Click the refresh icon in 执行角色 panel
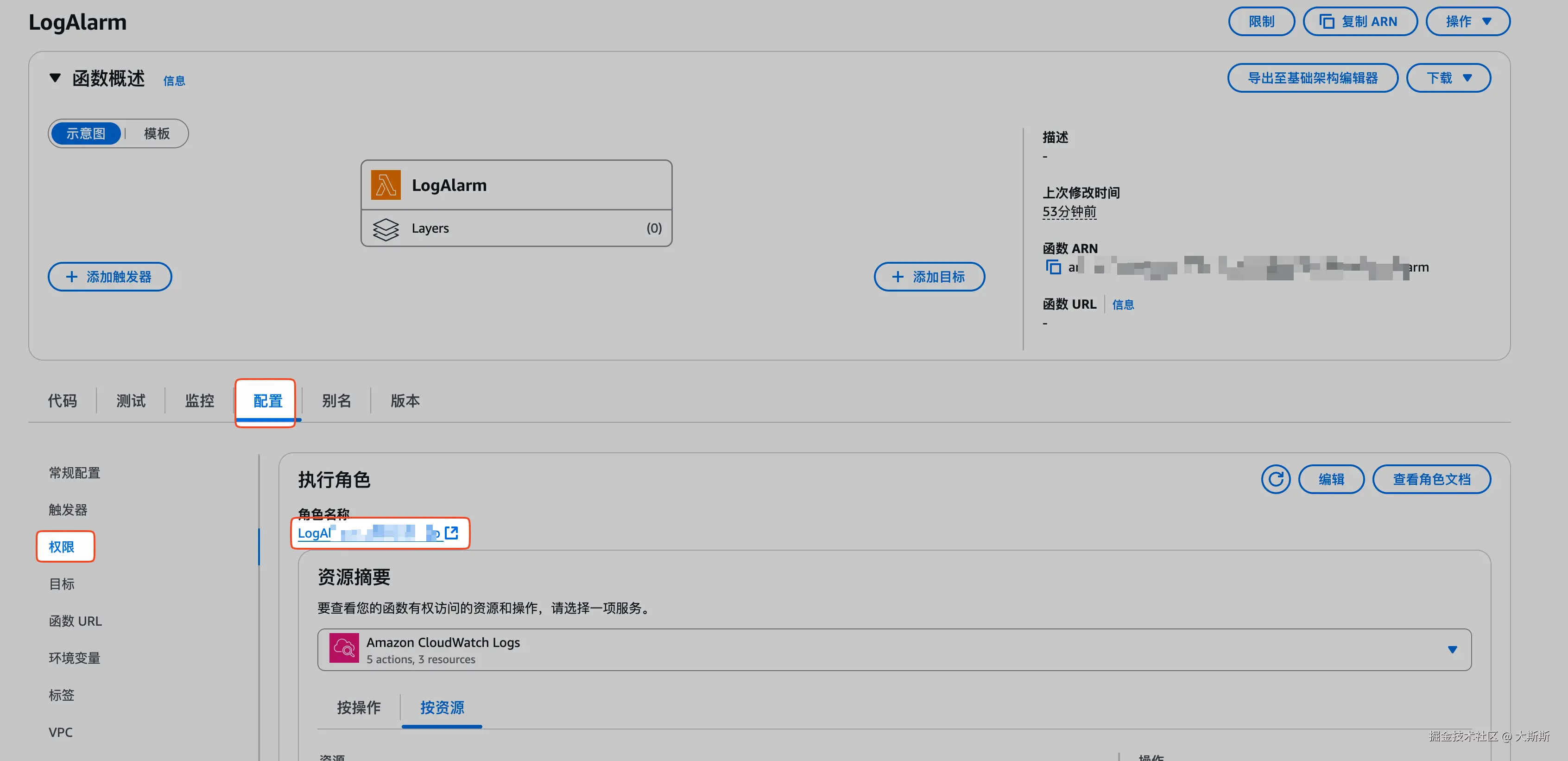 point(1275,479)
